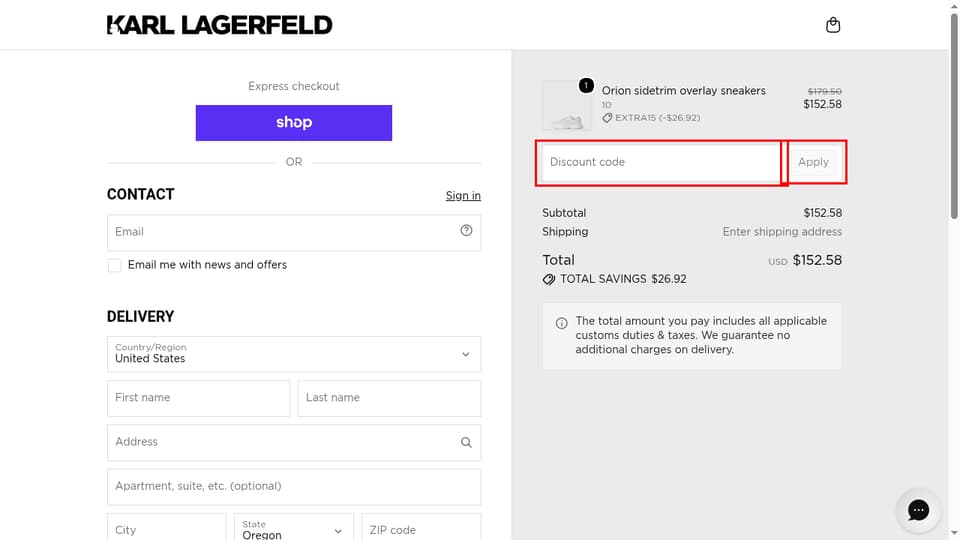Check Email me with news and offers
The height and width of the screenshot is (540, 960).
pos(114,265)
